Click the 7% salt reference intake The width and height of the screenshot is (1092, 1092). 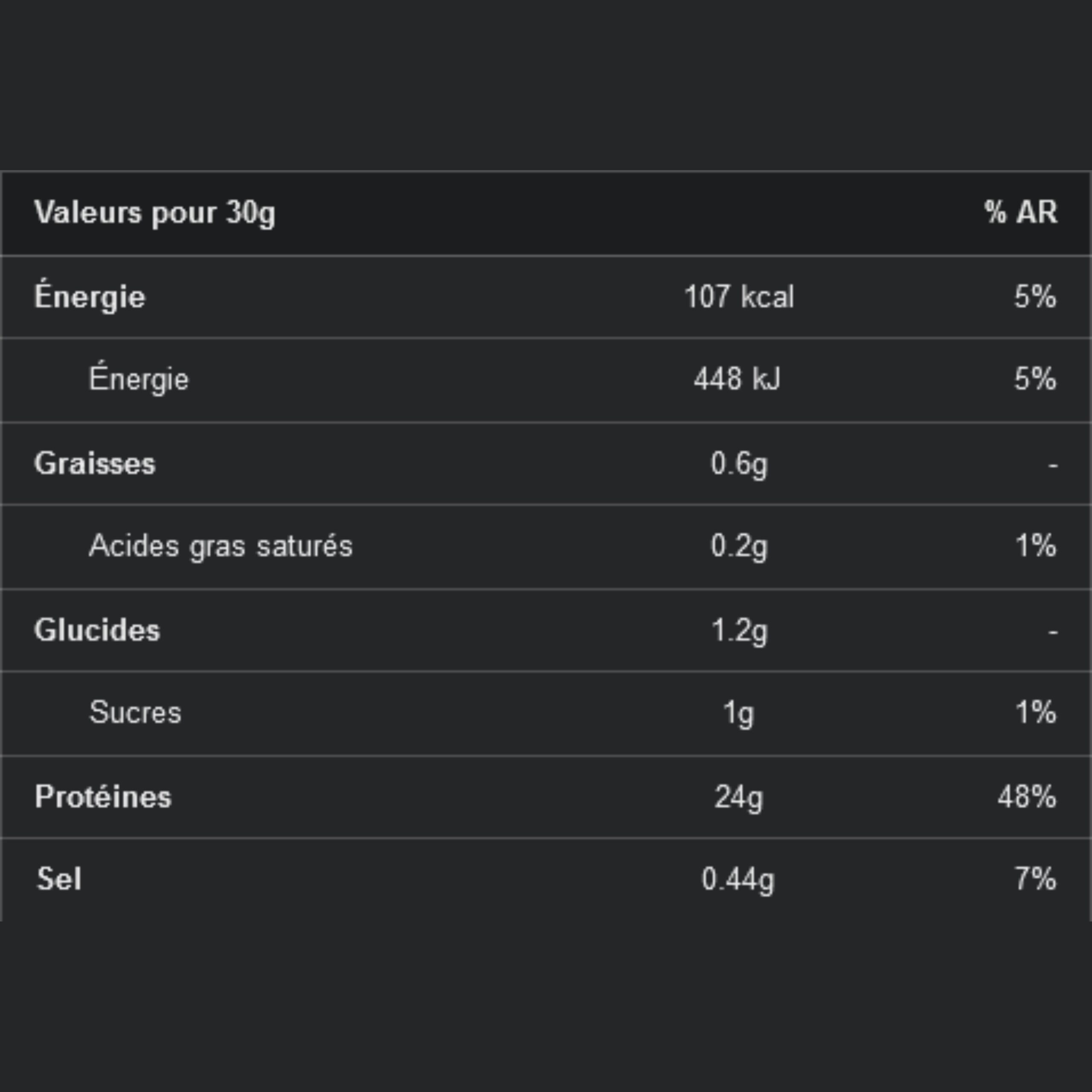point(1035,880)
